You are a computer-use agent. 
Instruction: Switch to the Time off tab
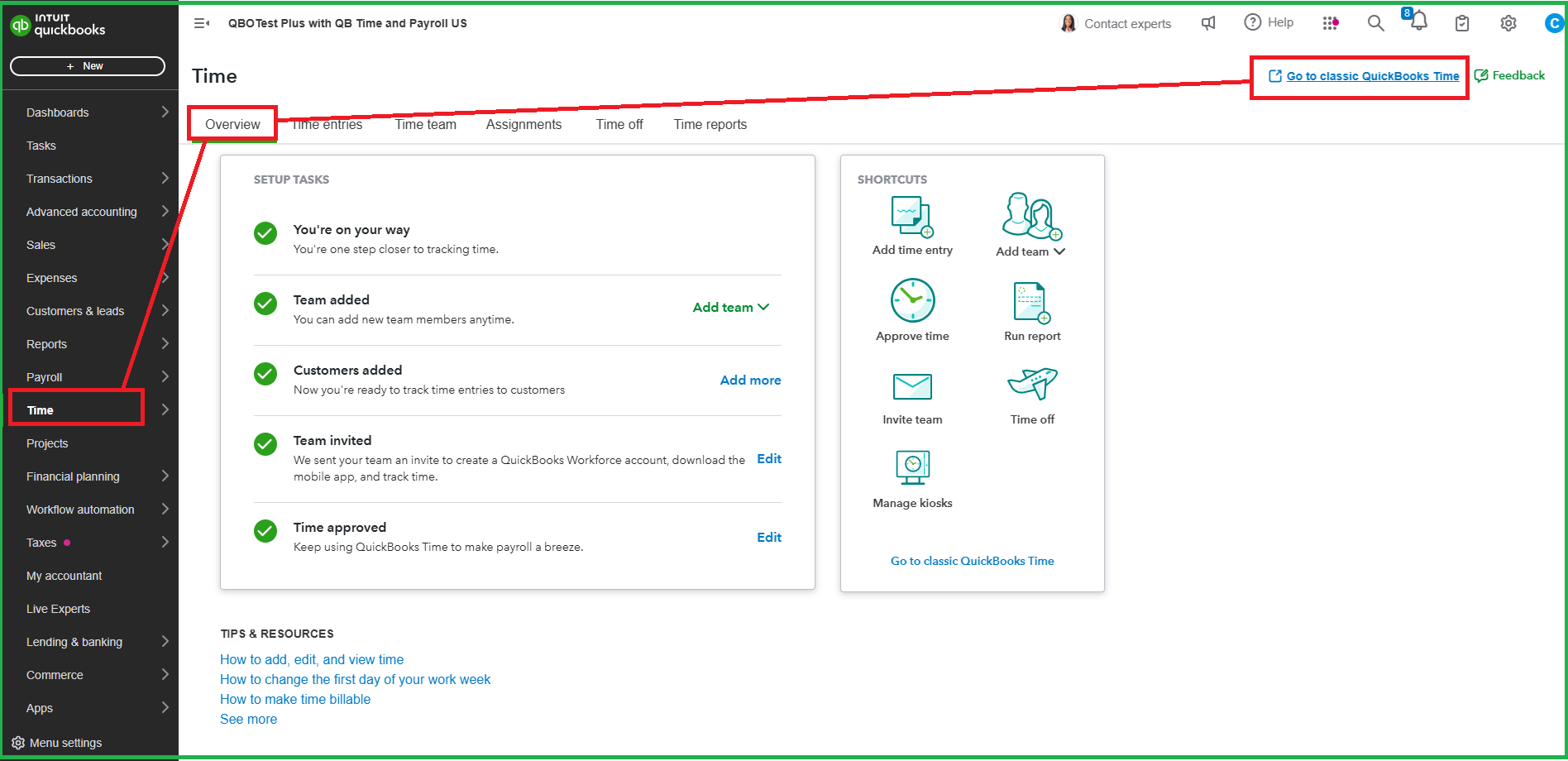point(619,124)
